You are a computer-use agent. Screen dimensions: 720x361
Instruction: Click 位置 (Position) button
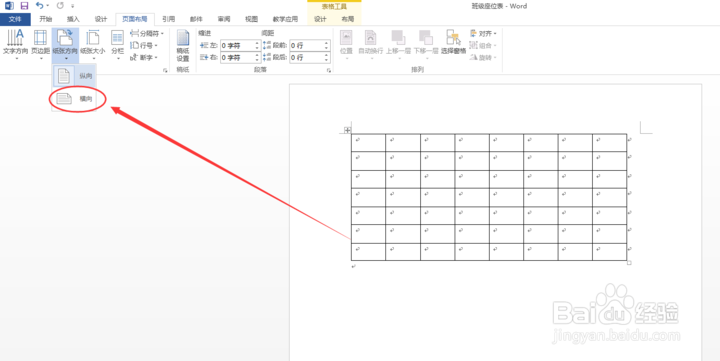346,45
